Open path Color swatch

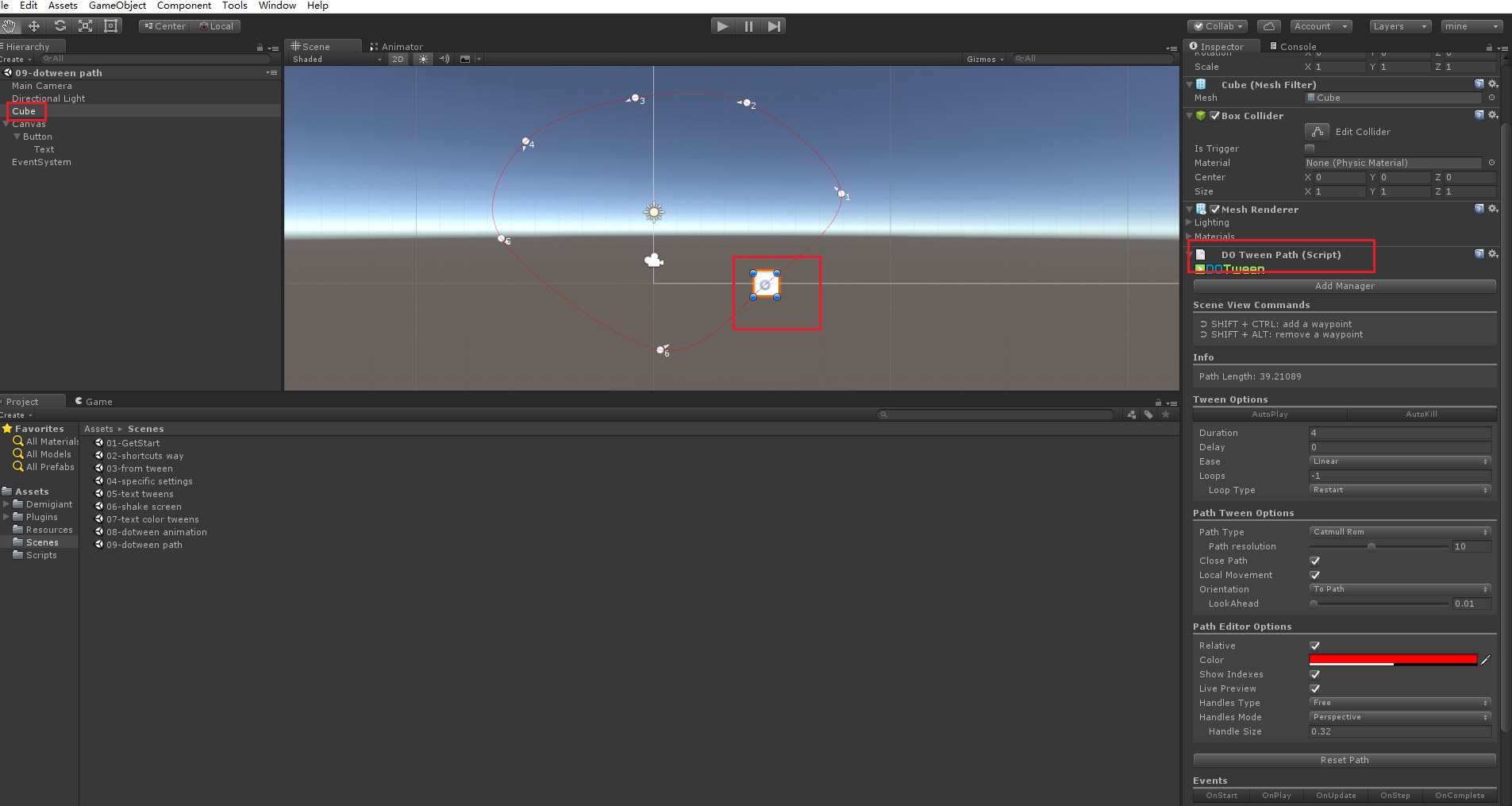[x=1393, y=660]
